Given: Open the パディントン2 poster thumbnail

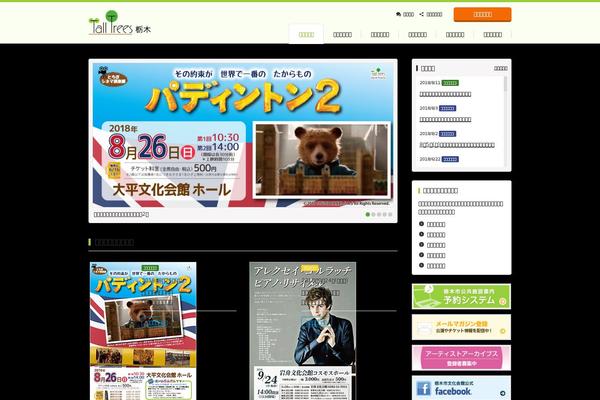Looking at the screenshot, I should coord(143,331).
